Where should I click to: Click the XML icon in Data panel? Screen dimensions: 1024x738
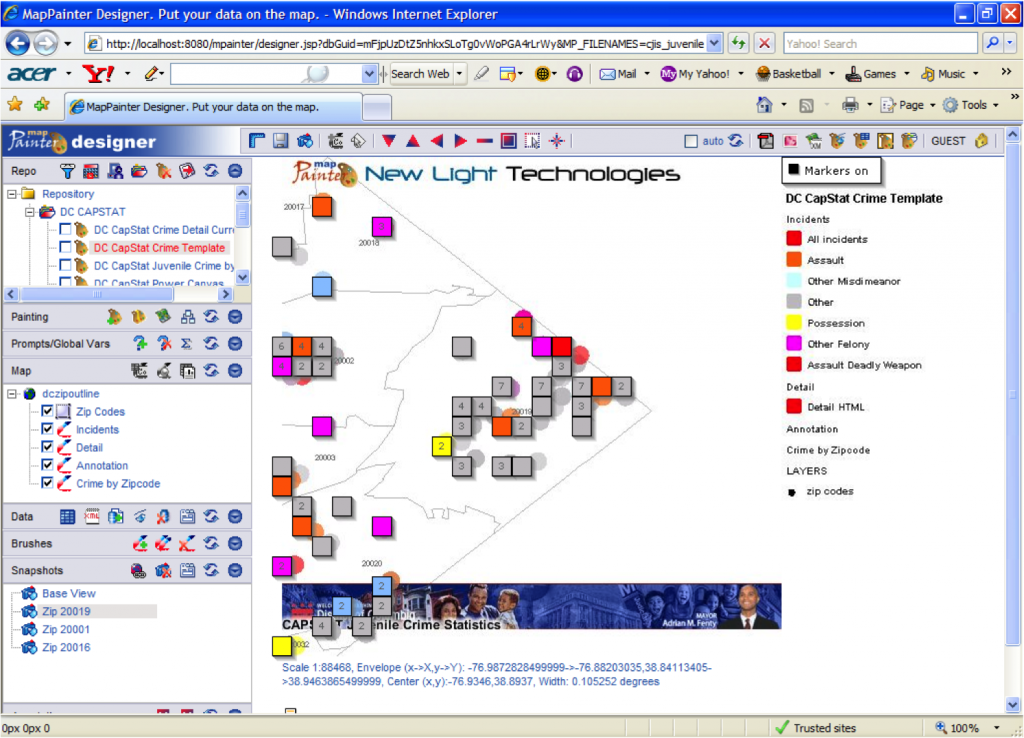[91, 517]
